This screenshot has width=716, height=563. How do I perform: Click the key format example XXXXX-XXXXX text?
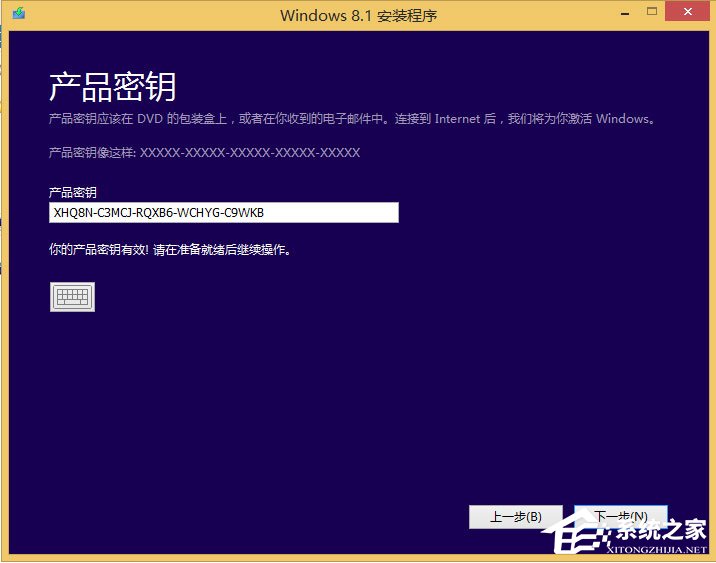coord(250,153)
